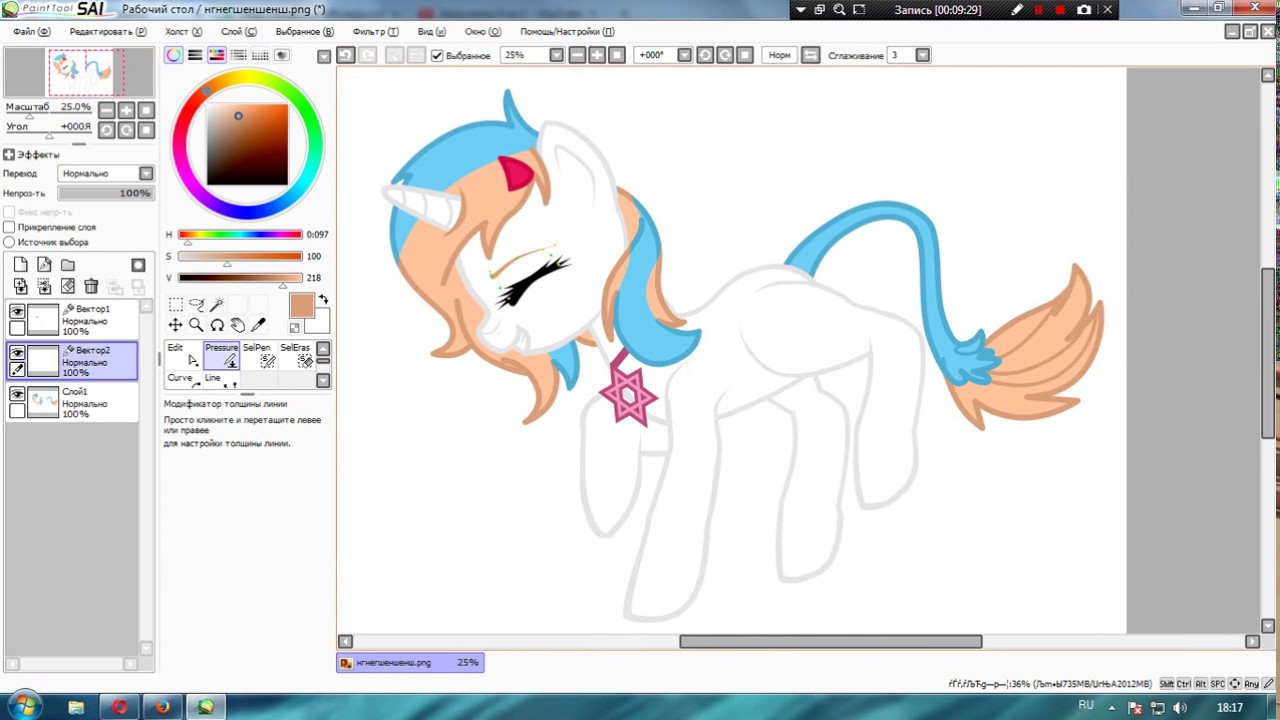
Task: Expand the Эффекты section
Action: click(x=8, y=155)
